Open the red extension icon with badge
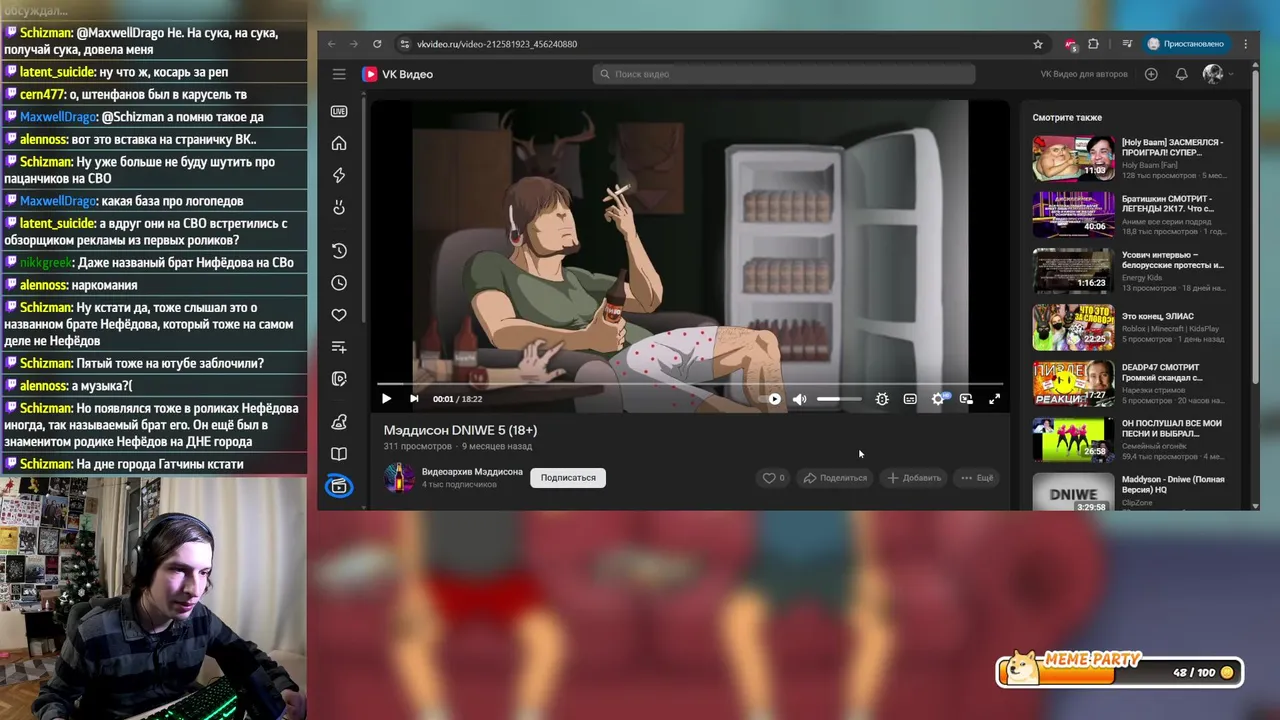This screenshot has width=1280, height=720. [x=1071, y=44]
